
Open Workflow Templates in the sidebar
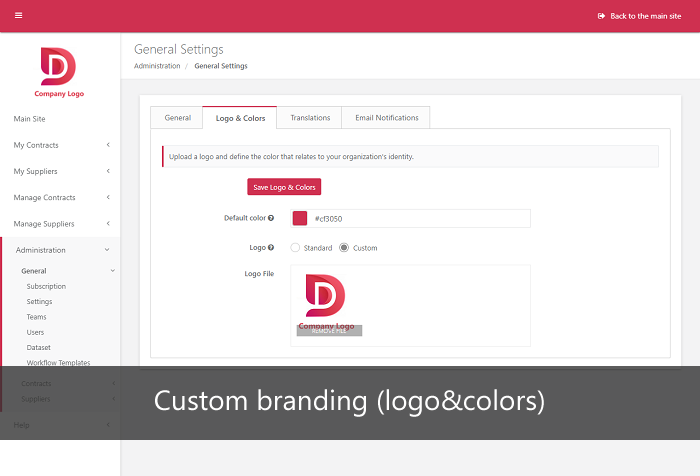[x=58, y=363]
